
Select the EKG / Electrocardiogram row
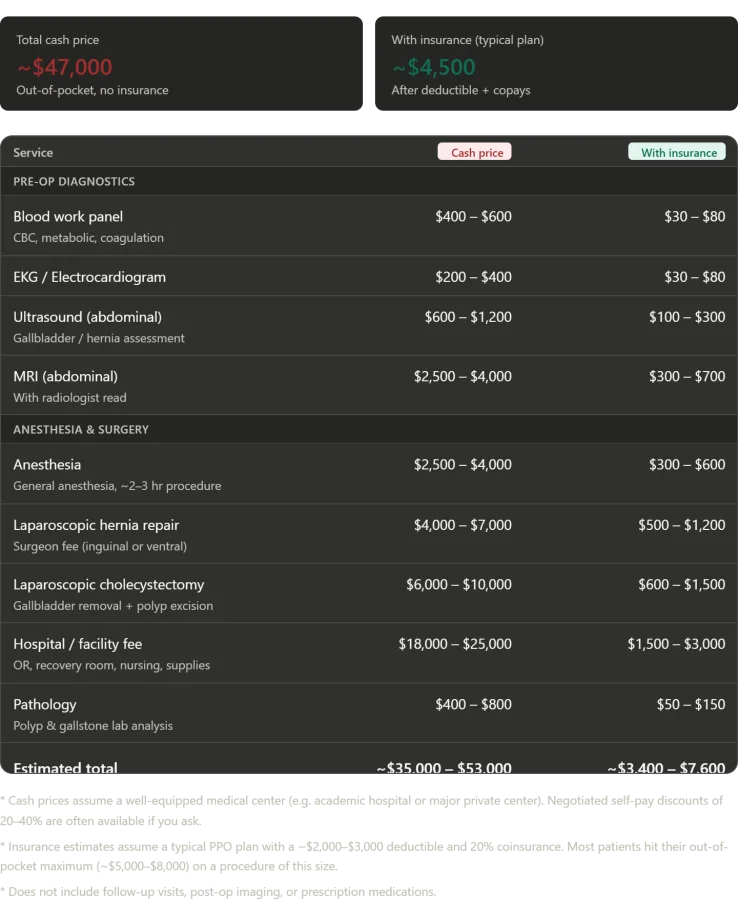(x=89, y=277)
